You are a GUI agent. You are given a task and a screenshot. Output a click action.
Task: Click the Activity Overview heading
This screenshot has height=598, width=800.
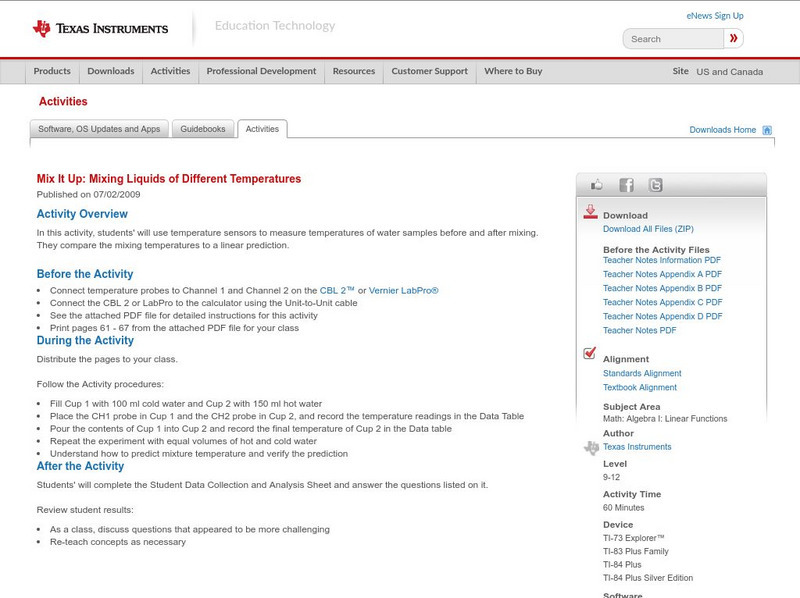pos(82,214)
